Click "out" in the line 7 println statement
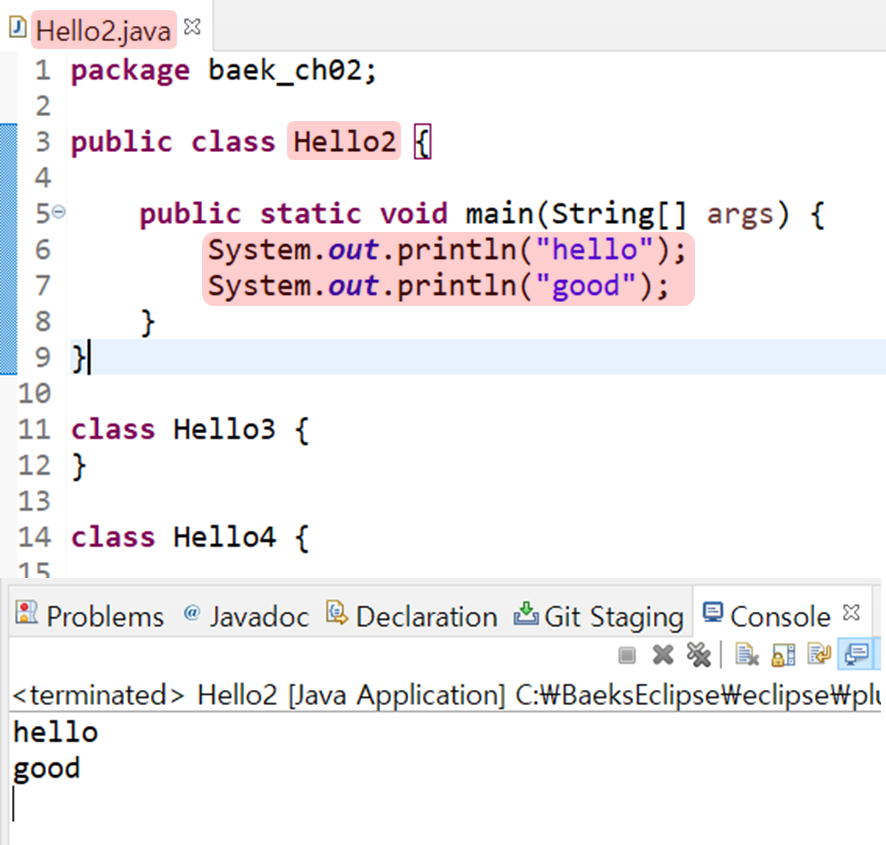Viewport: 886px width, 845px height. (x=353, y=285)
